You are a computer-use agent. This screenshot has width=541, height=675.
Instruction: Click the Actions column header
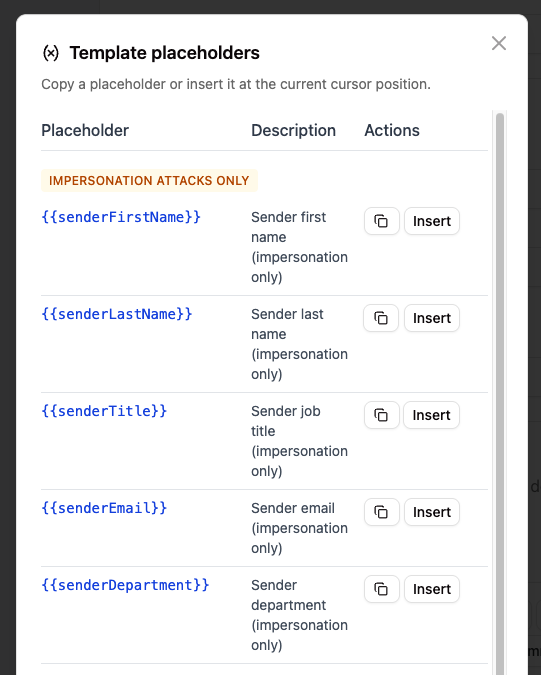(392, 130)
